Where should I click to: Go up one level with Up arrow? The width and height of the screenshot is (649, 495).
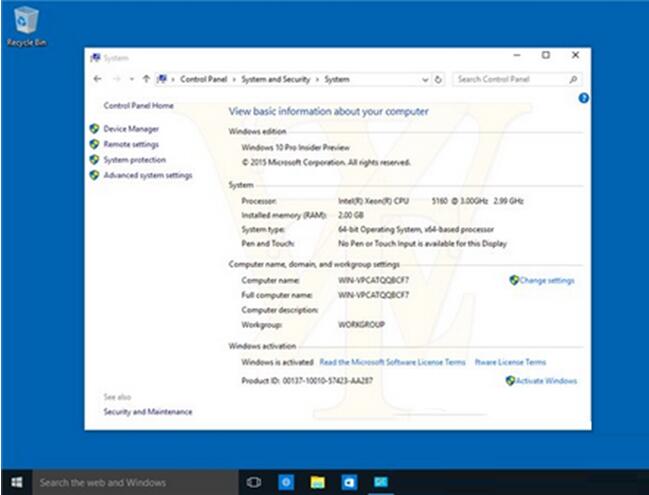[x=146, y=79]
